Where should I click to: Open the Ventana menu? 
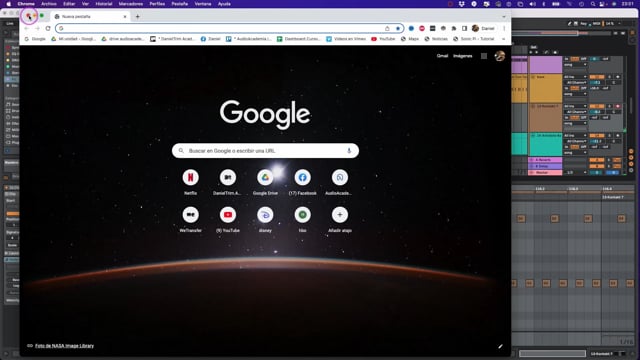tap(203, 4)
